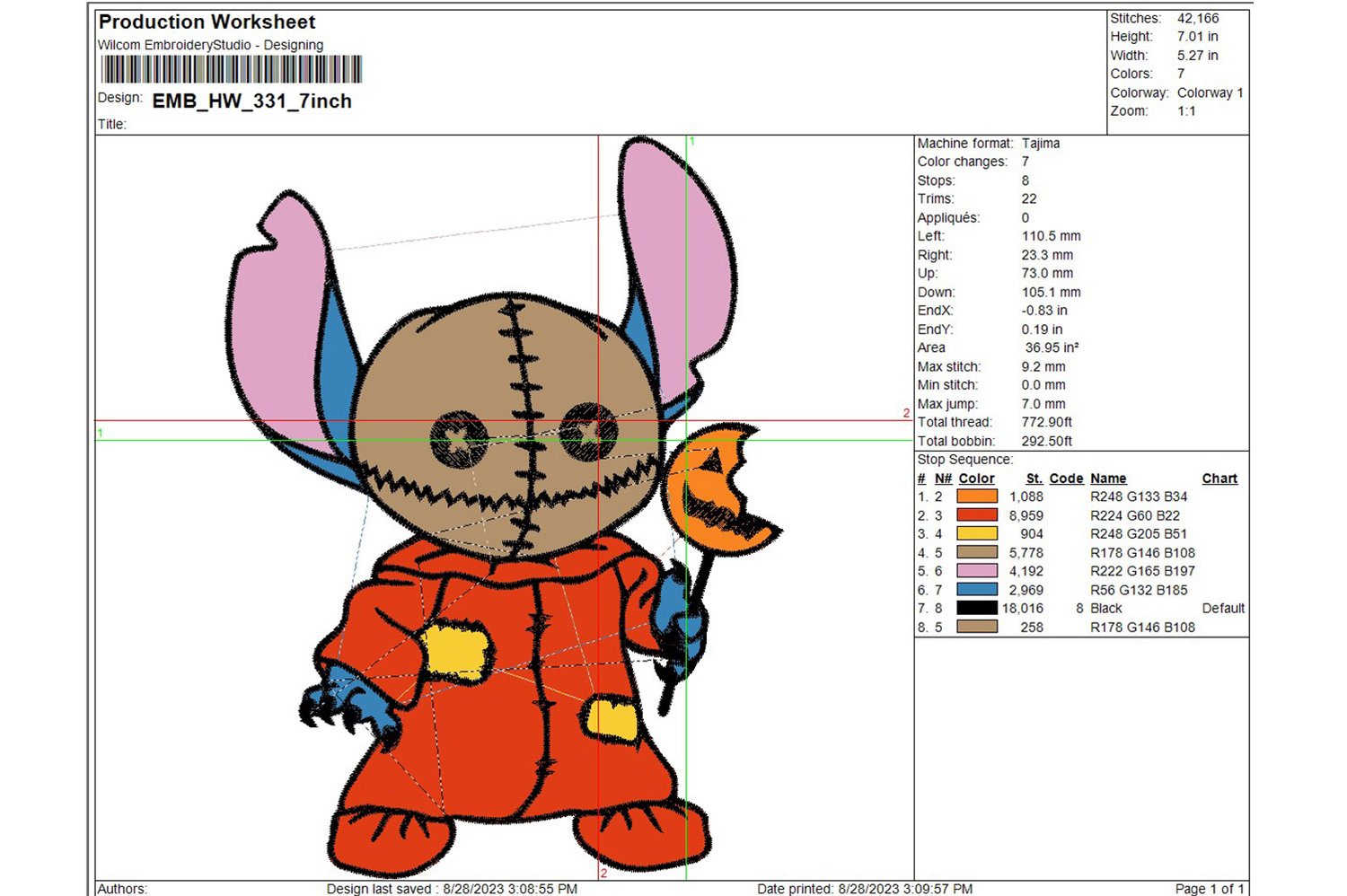1347x896 pixels.
Task: Select the stitch count '4,192'
Action: 1026,571
